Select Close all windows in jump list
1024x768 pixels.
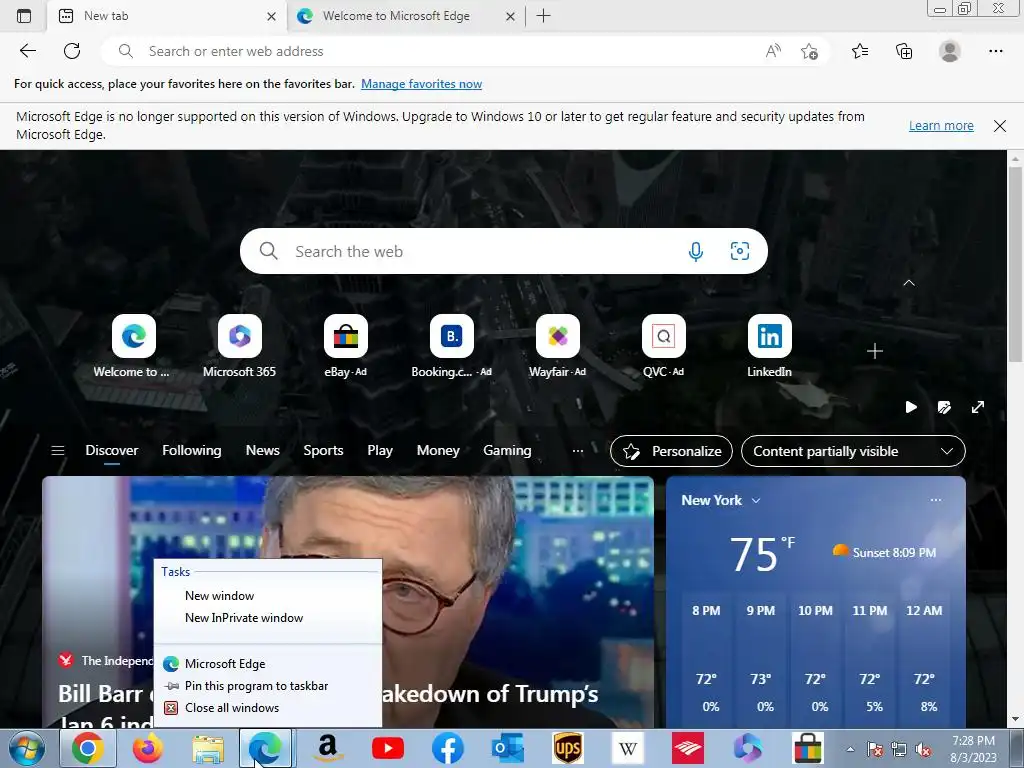click(x=268, y=708)
